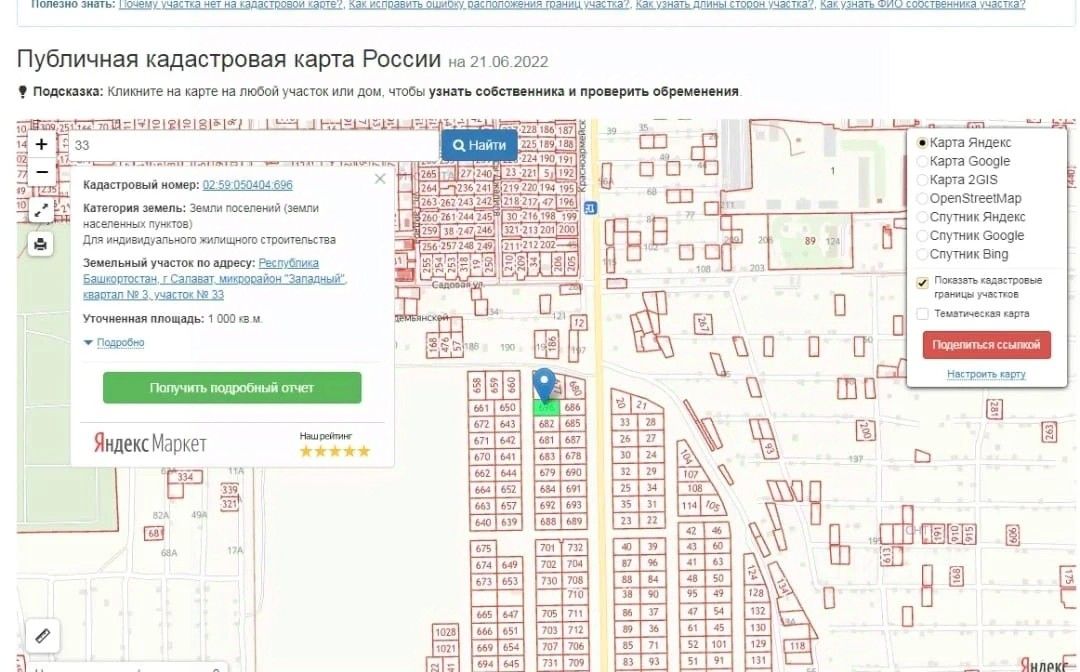Click parcel 678 on the map
The image size is (1080, 672).
point(573,456)
